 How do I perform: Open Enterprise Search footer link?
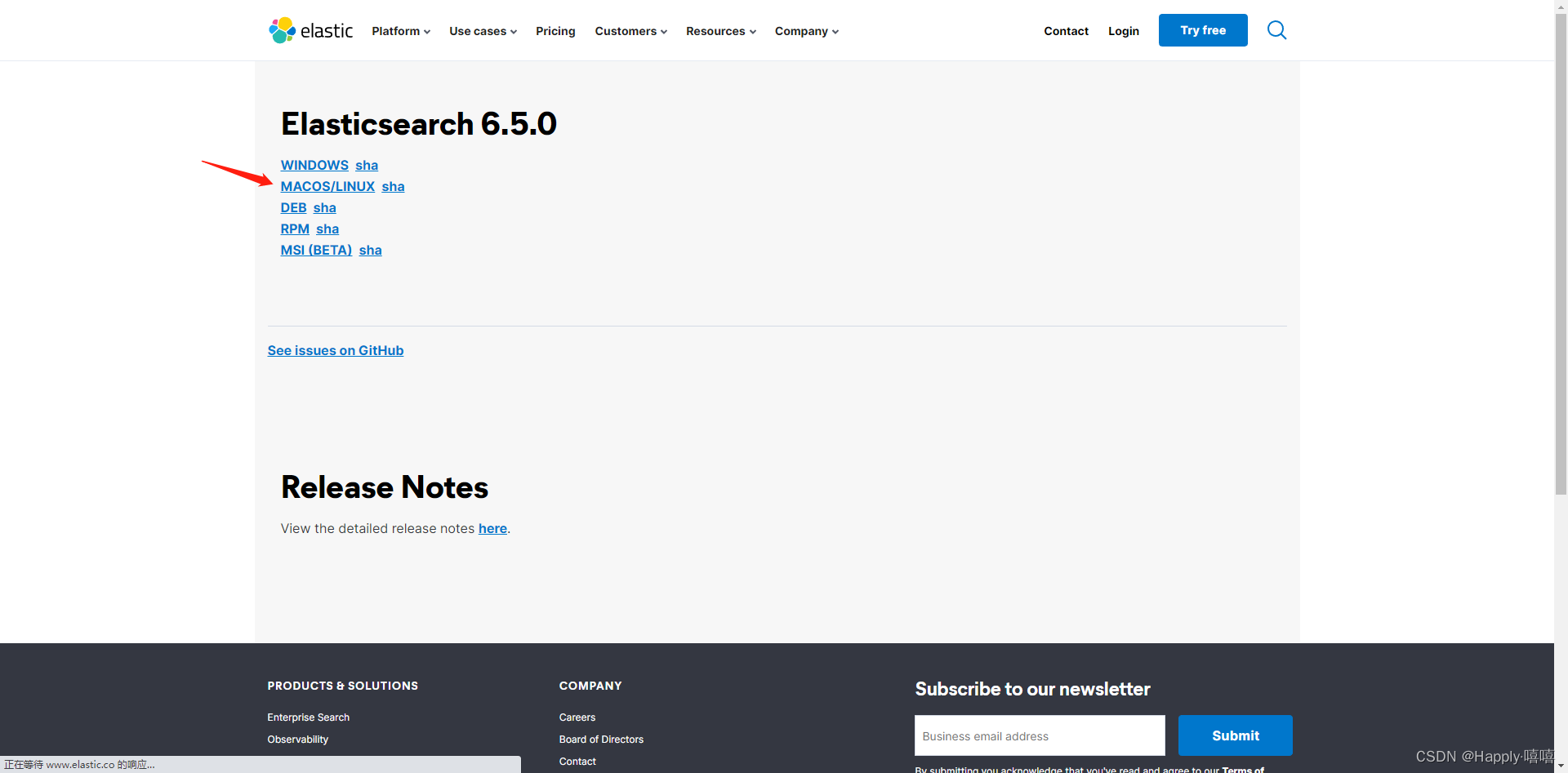tap(308, 717)
